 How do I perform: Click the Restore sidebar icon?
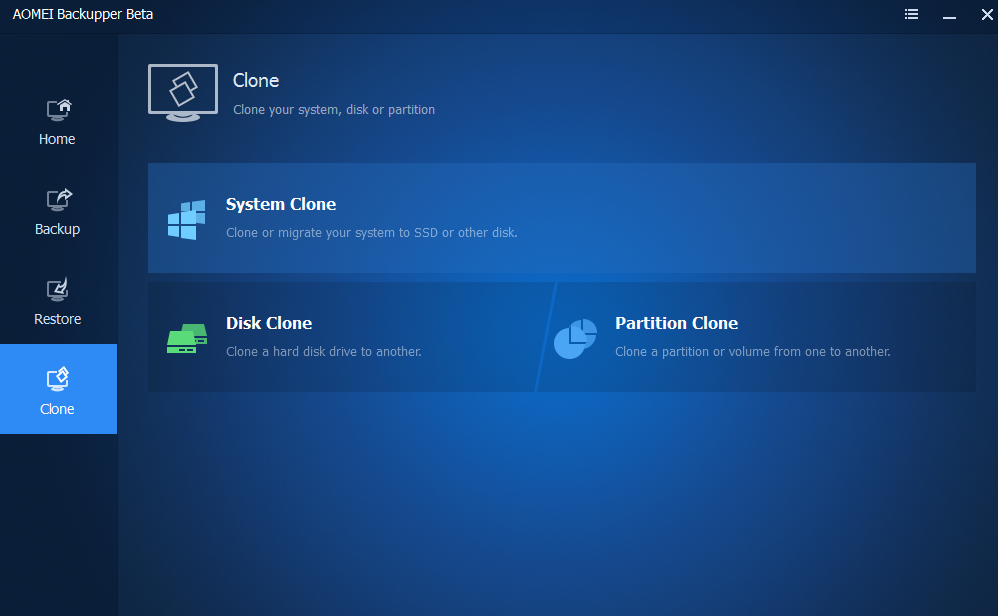[x=57, y=290]
